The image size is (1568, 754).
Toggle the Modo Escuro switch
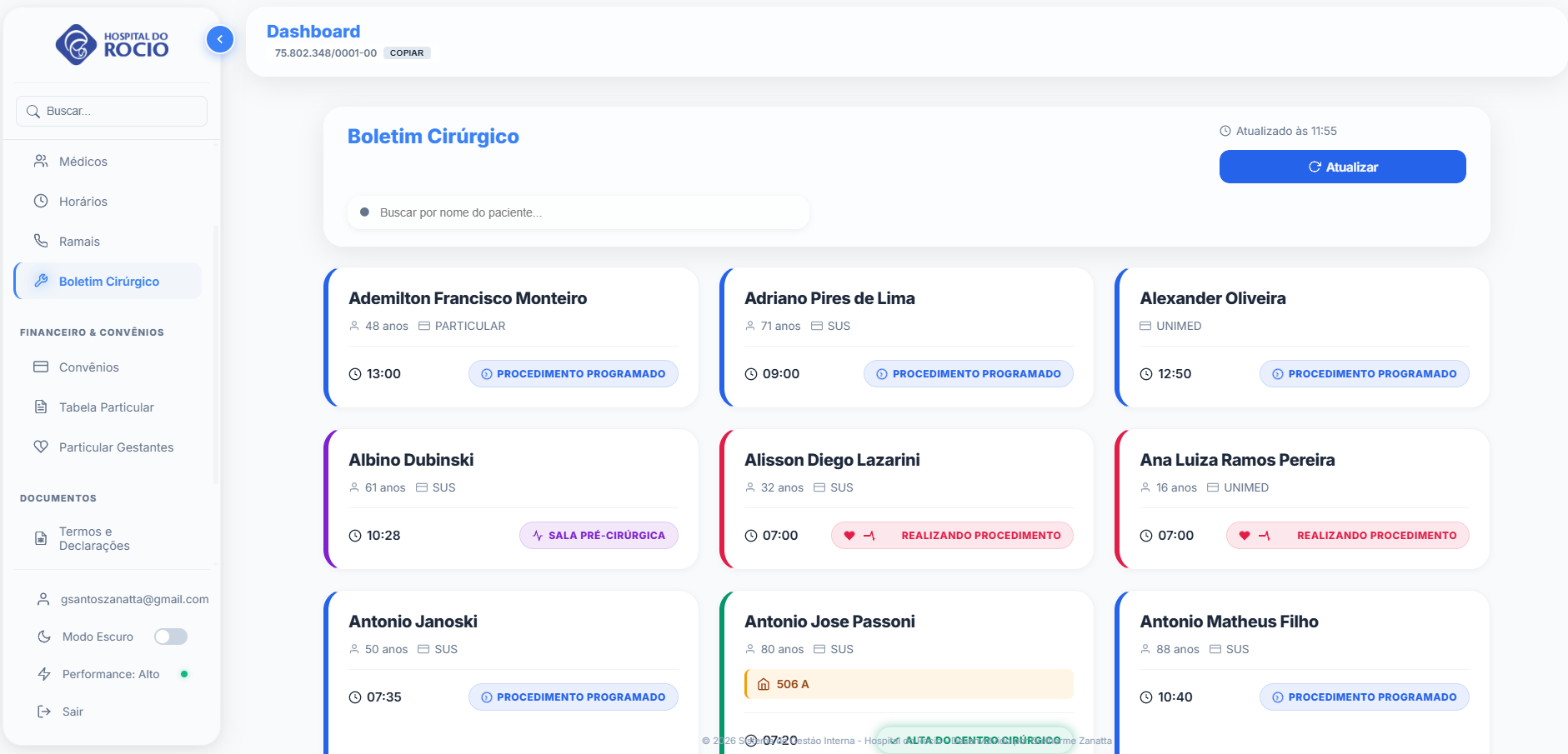click(171, 637)
